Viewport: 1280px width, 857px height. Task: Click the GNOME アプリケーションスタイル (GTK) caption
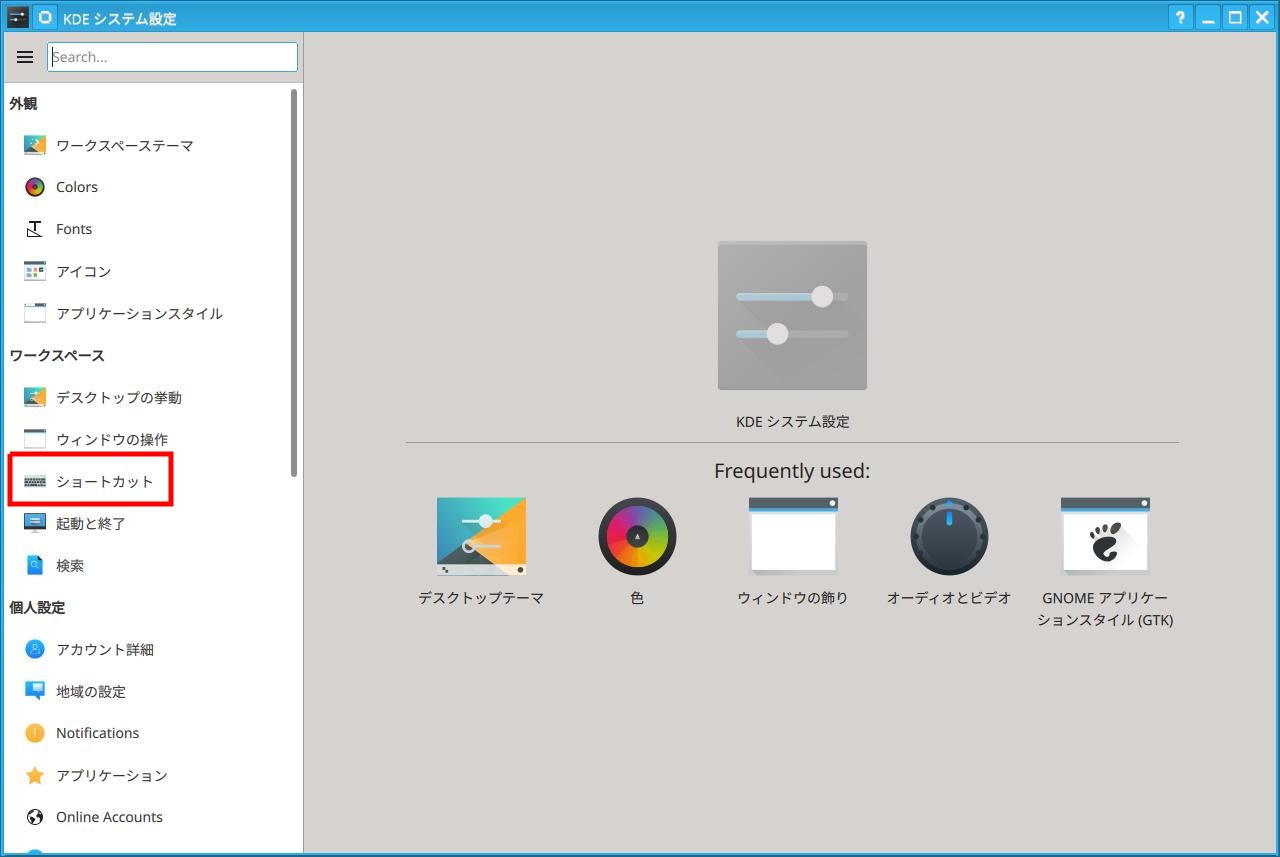coord(1105,609)
